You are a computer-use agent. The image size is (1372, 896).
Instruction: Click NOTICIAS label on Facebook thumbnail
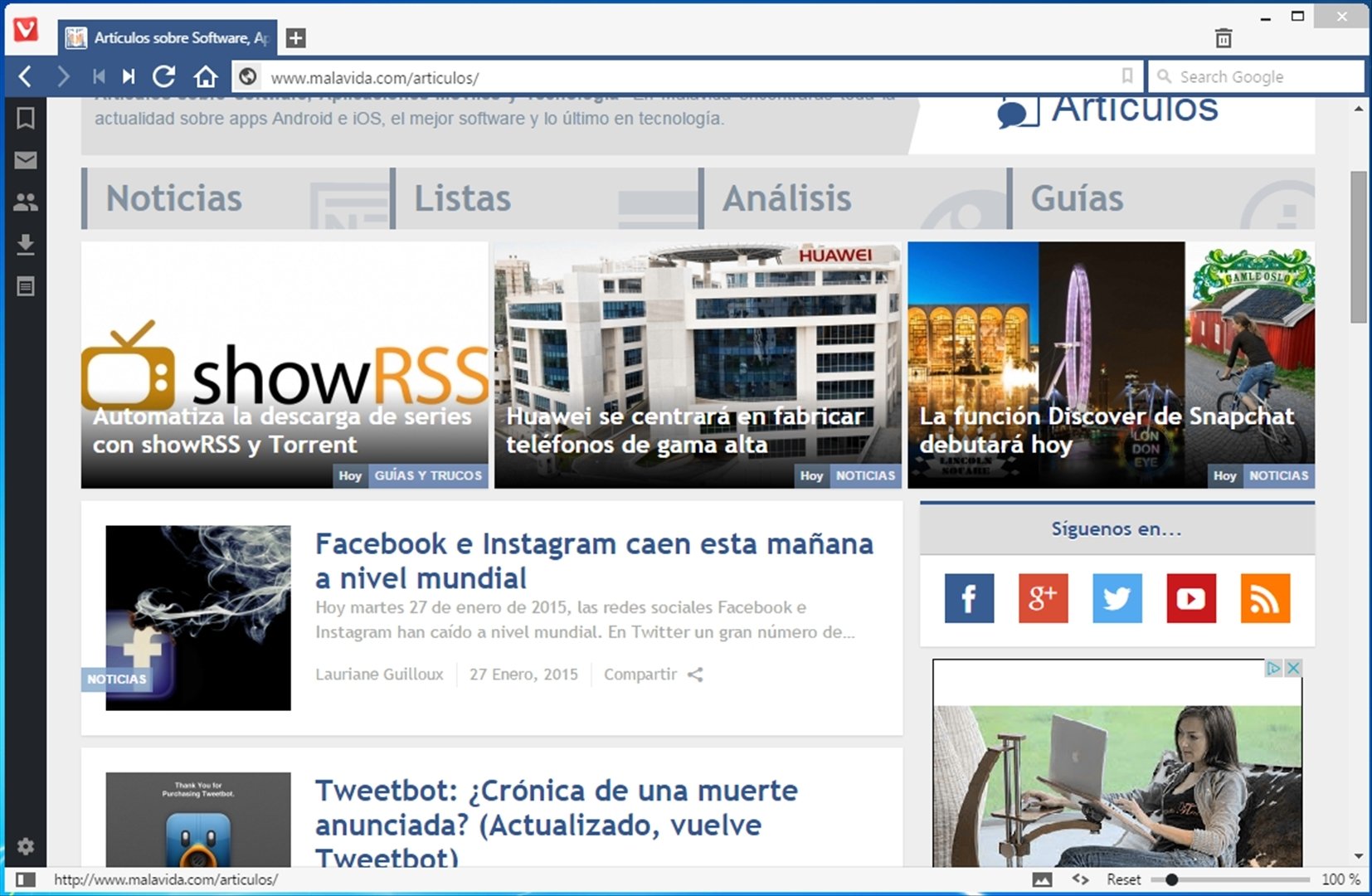[x=116, y=679]
